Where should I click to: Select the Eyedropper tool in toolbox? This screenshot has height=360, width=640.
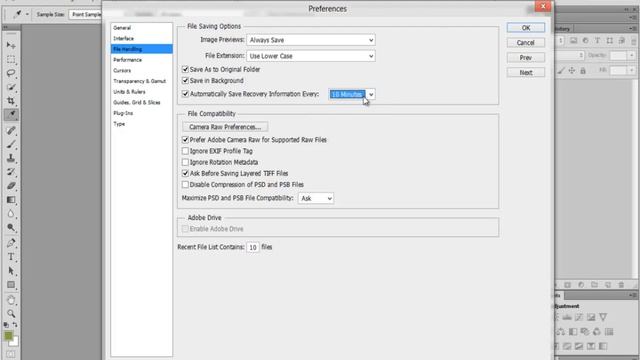[x=11, y=115]
